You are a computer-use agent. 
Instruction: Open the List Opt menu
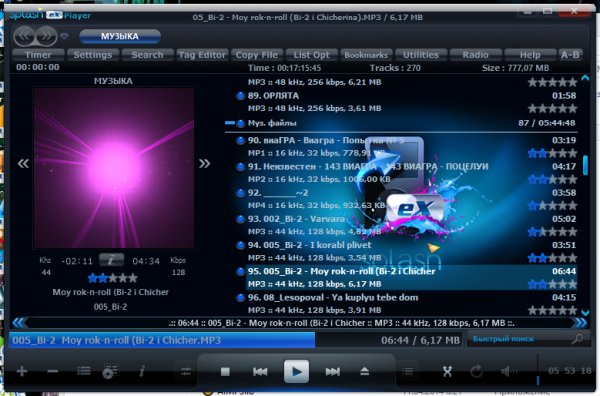[311, 55]
